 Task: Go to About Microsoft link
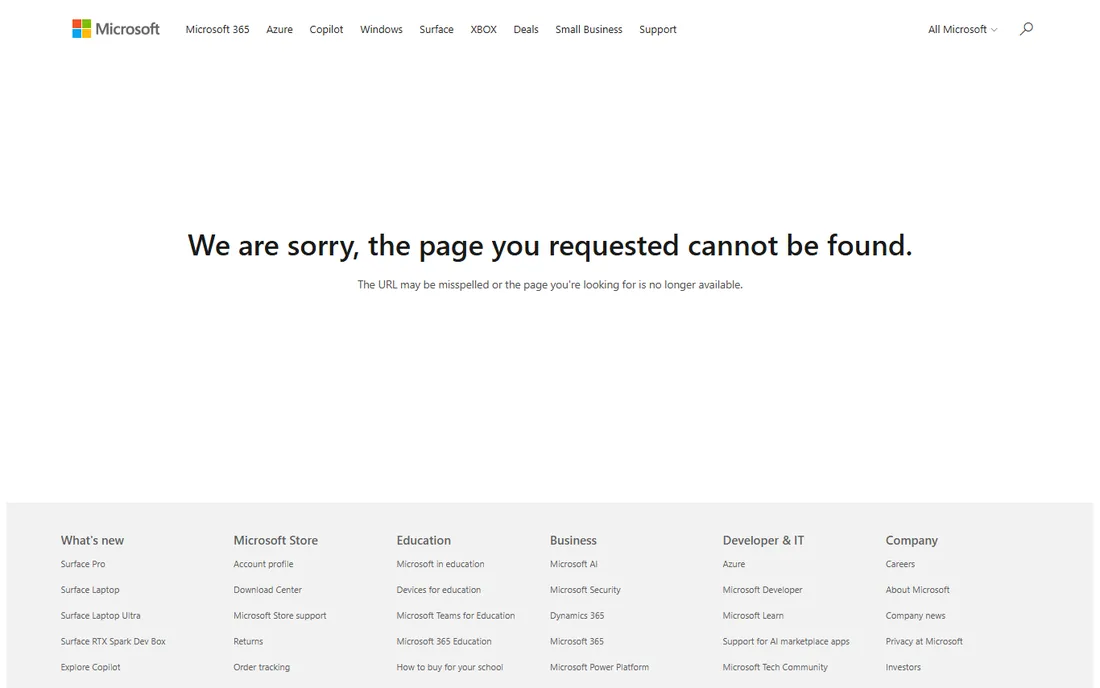(918, 590)
